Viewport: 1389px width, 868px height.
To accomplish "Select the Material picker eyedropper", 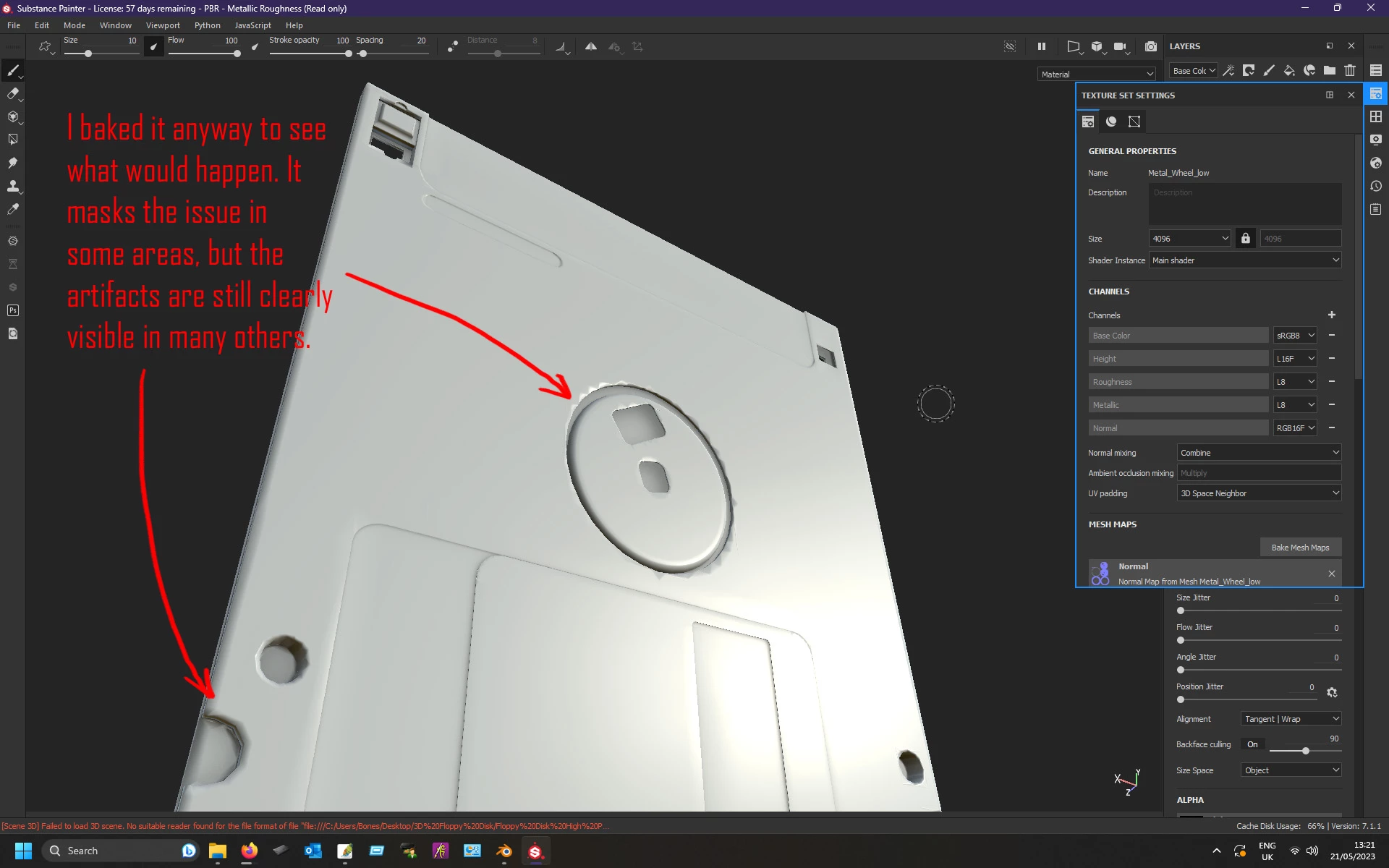I will 12,209.
